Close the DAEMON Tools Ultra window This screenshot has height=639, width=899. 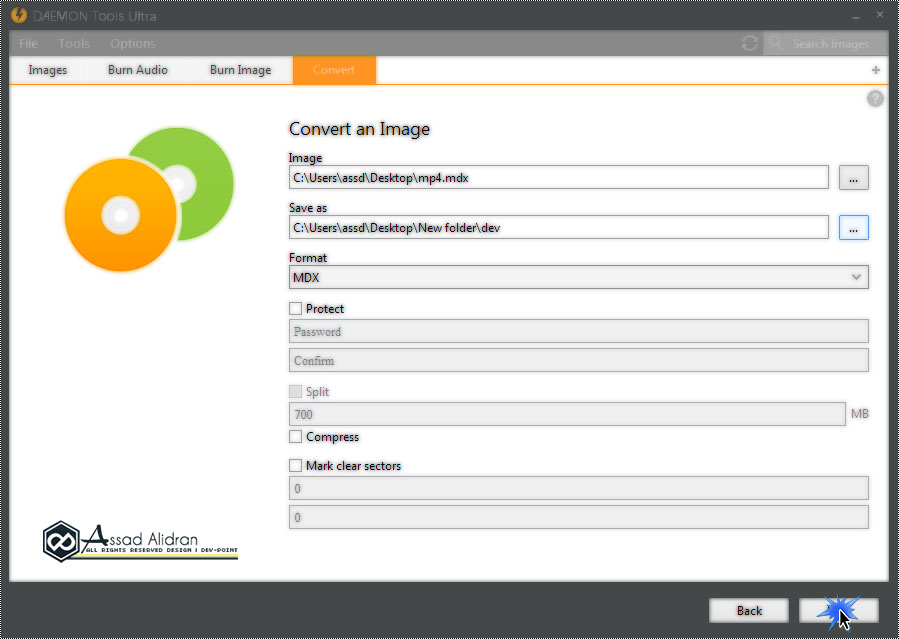[x=880, y=15]
